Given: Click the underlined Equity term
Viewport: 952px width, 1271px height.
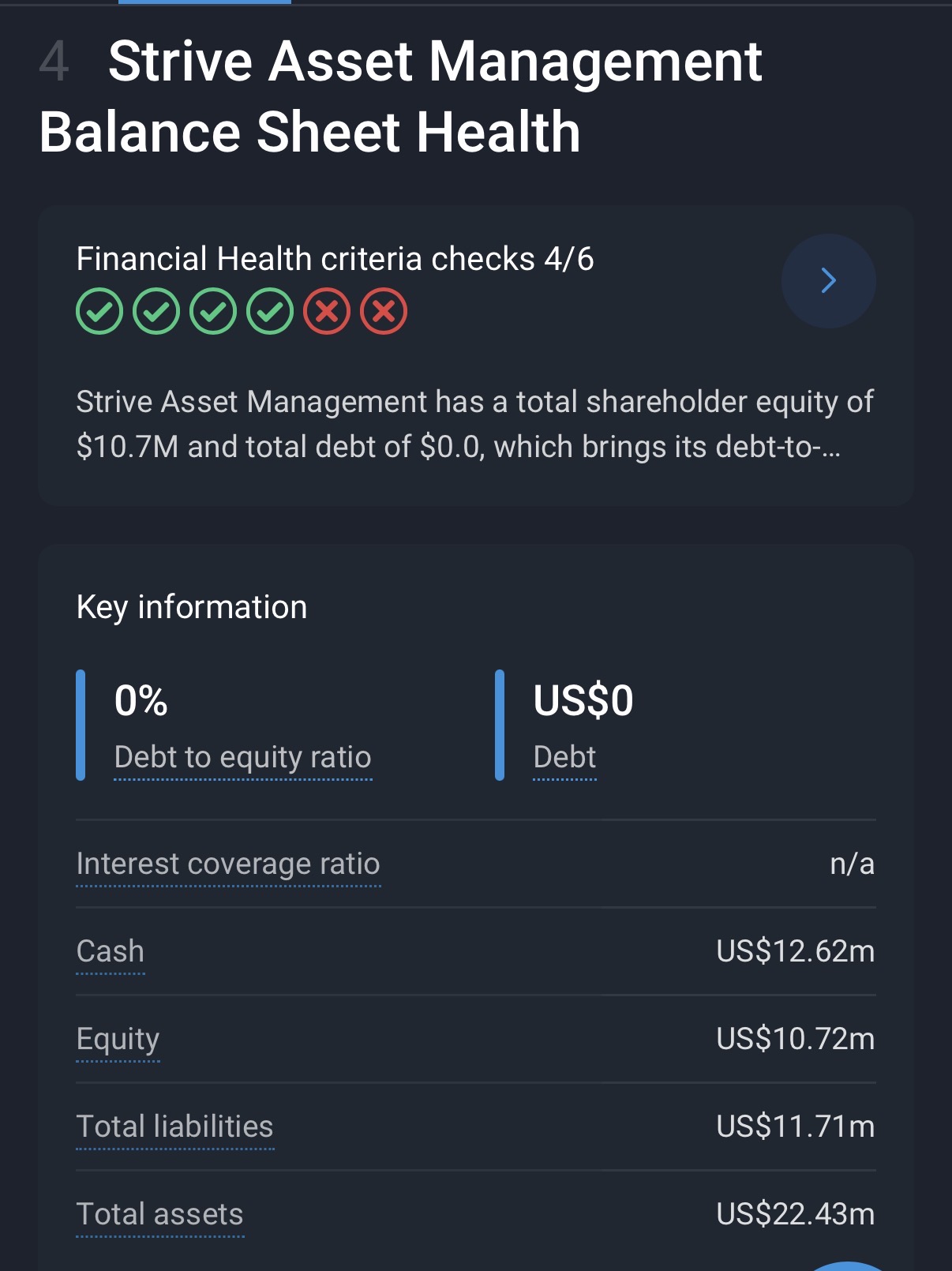Looking at the screenshot, I should 118,1039.
